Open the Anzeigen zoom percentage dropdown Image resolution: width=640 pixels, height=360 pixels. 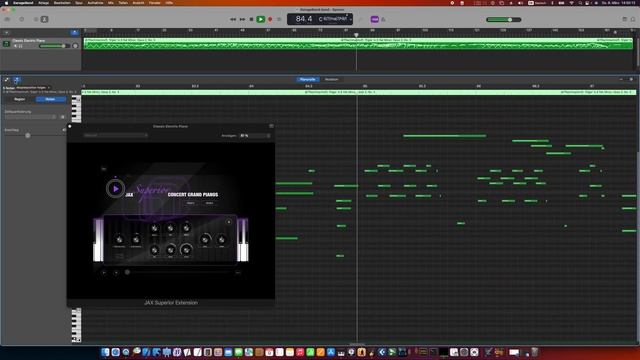(x=255, y=136)
